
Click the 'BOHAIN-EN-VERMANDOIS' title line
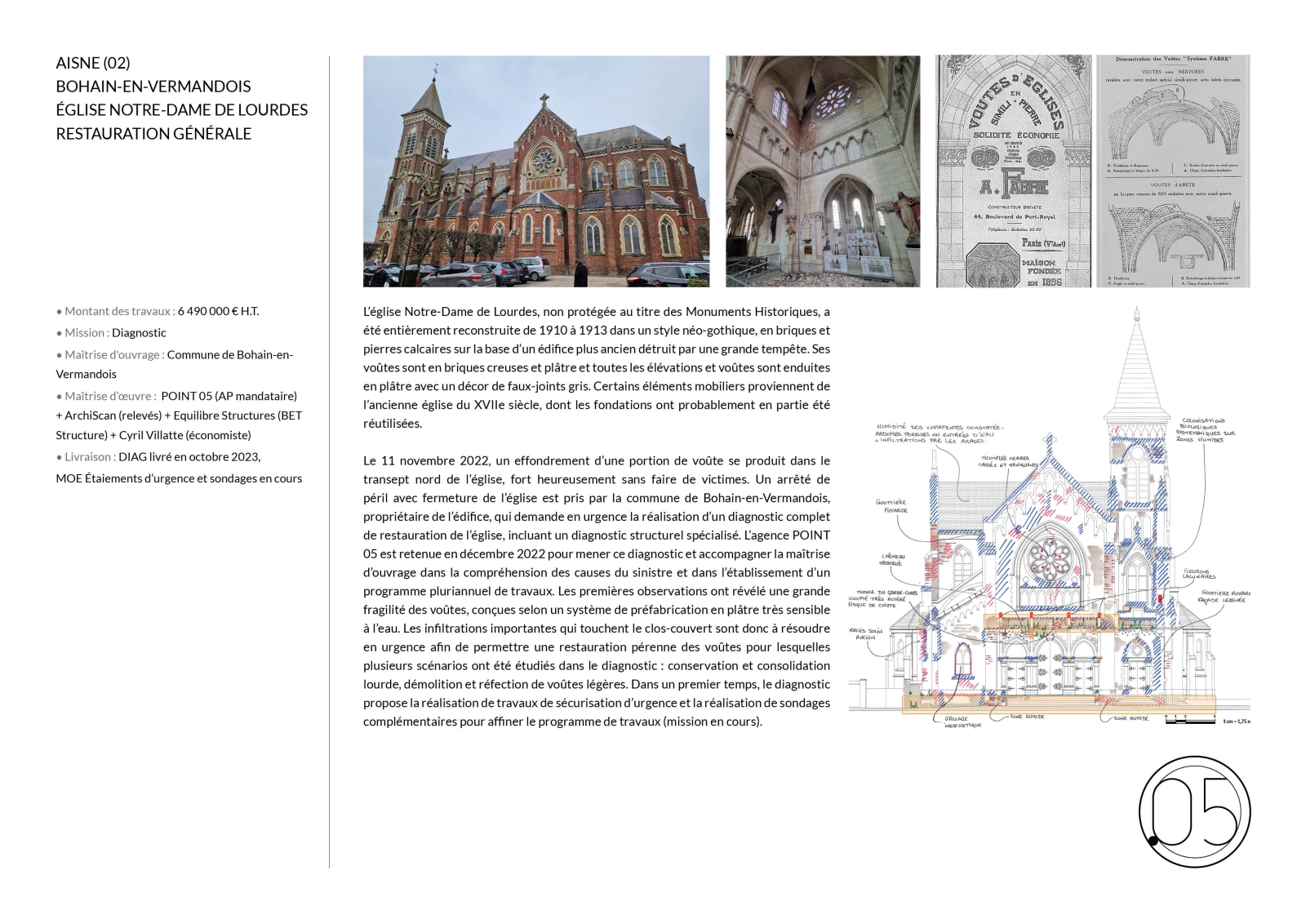tap(153, 87)
